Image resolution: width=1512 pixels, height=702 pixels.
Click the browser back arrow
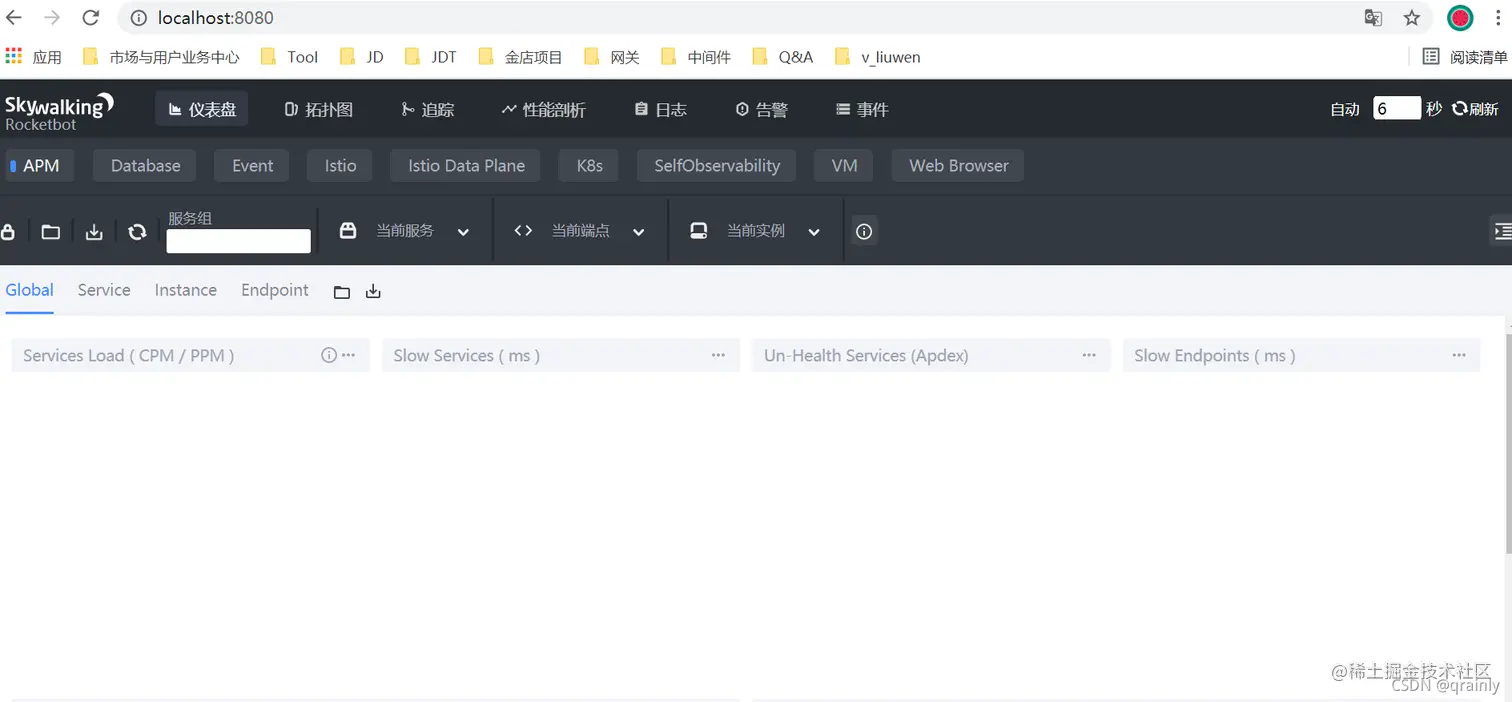14,18
